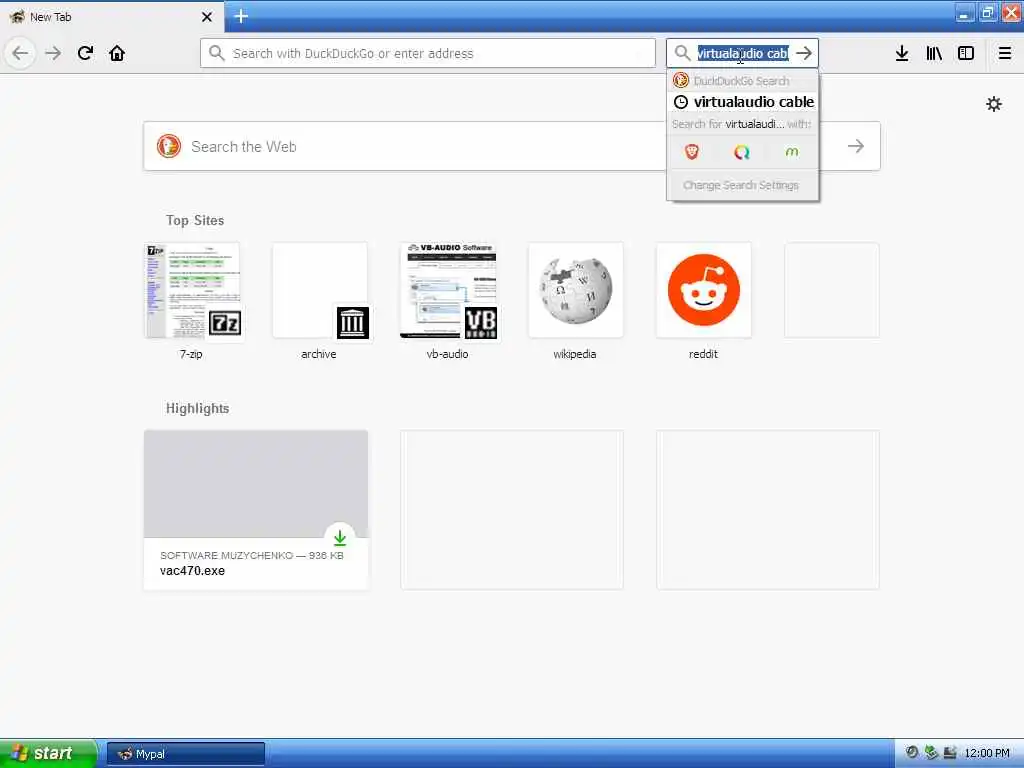The image size is (1024, 768).
Task: Open the vac470.exe highlight card
Action: (x=256, y=509)
